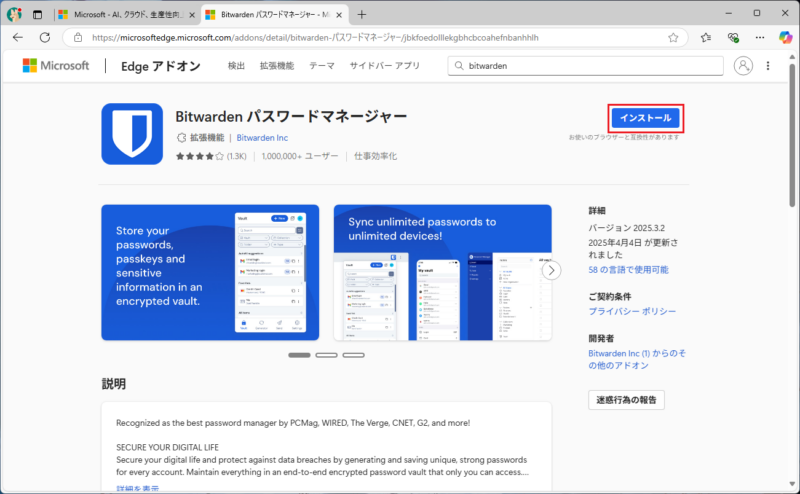Click the SECURE YOUR DIGITAL LIFE text
Screen dimensions: 800x494
click(x=167, y=448)
